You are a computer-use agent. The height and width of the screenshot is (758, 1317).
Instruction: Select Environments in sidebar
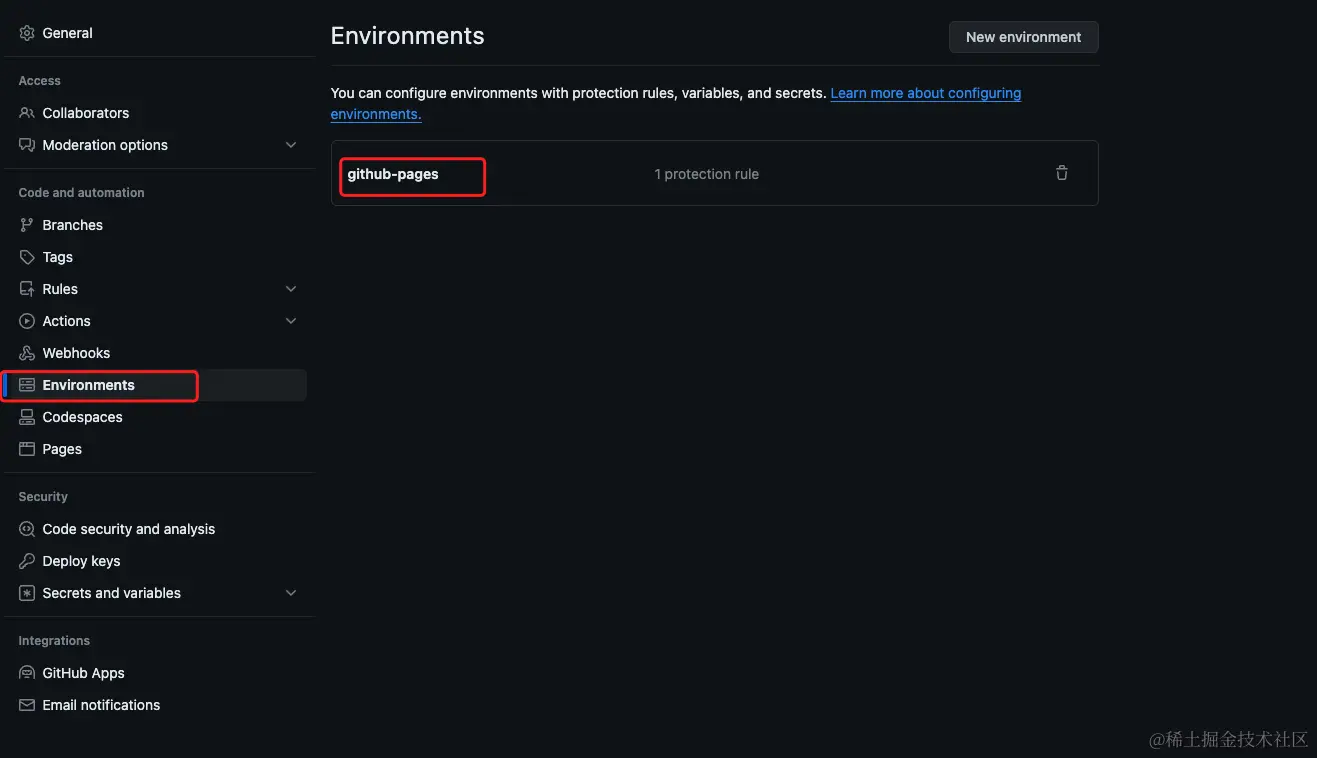point(155,385)
